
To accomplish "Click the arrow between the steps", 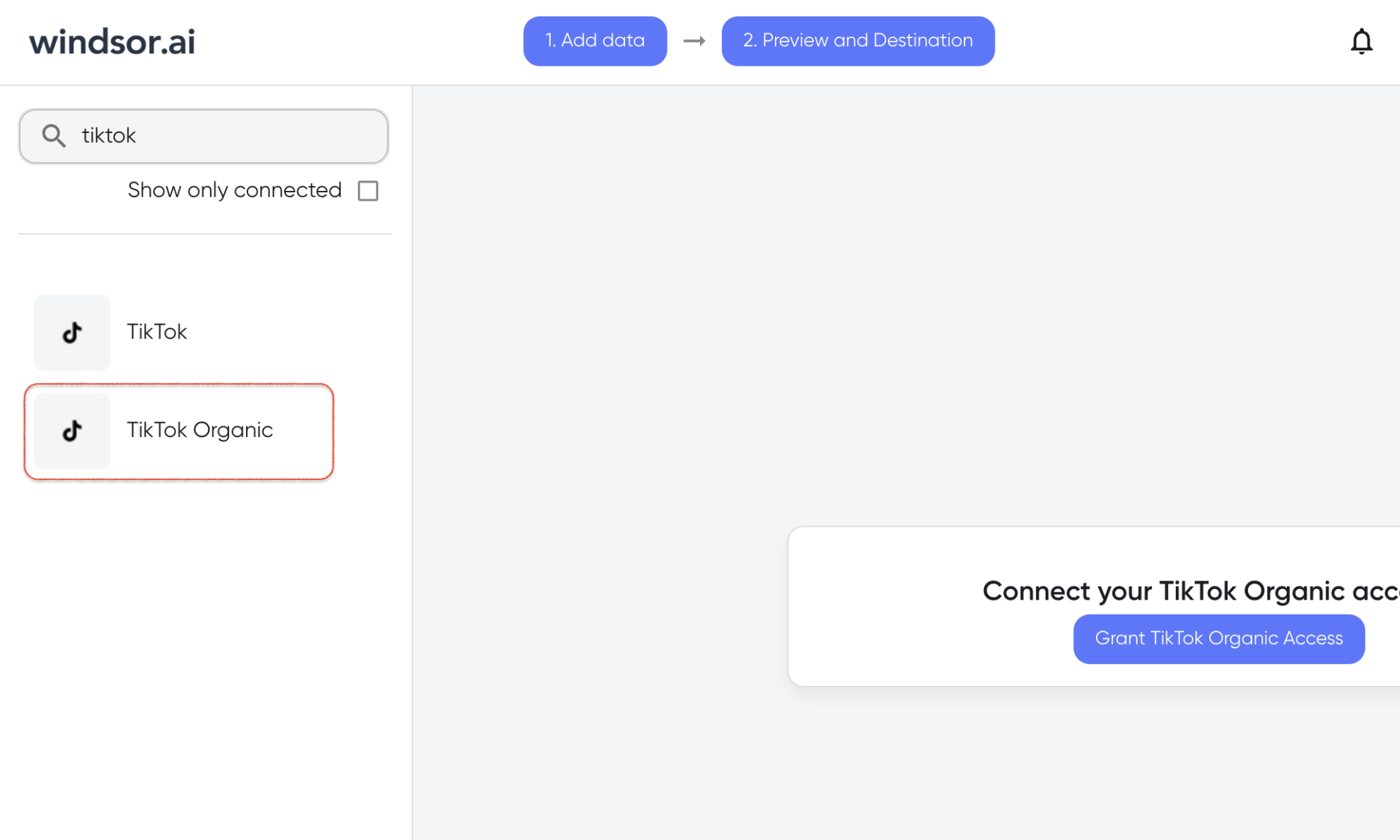I will coord(694,41).
